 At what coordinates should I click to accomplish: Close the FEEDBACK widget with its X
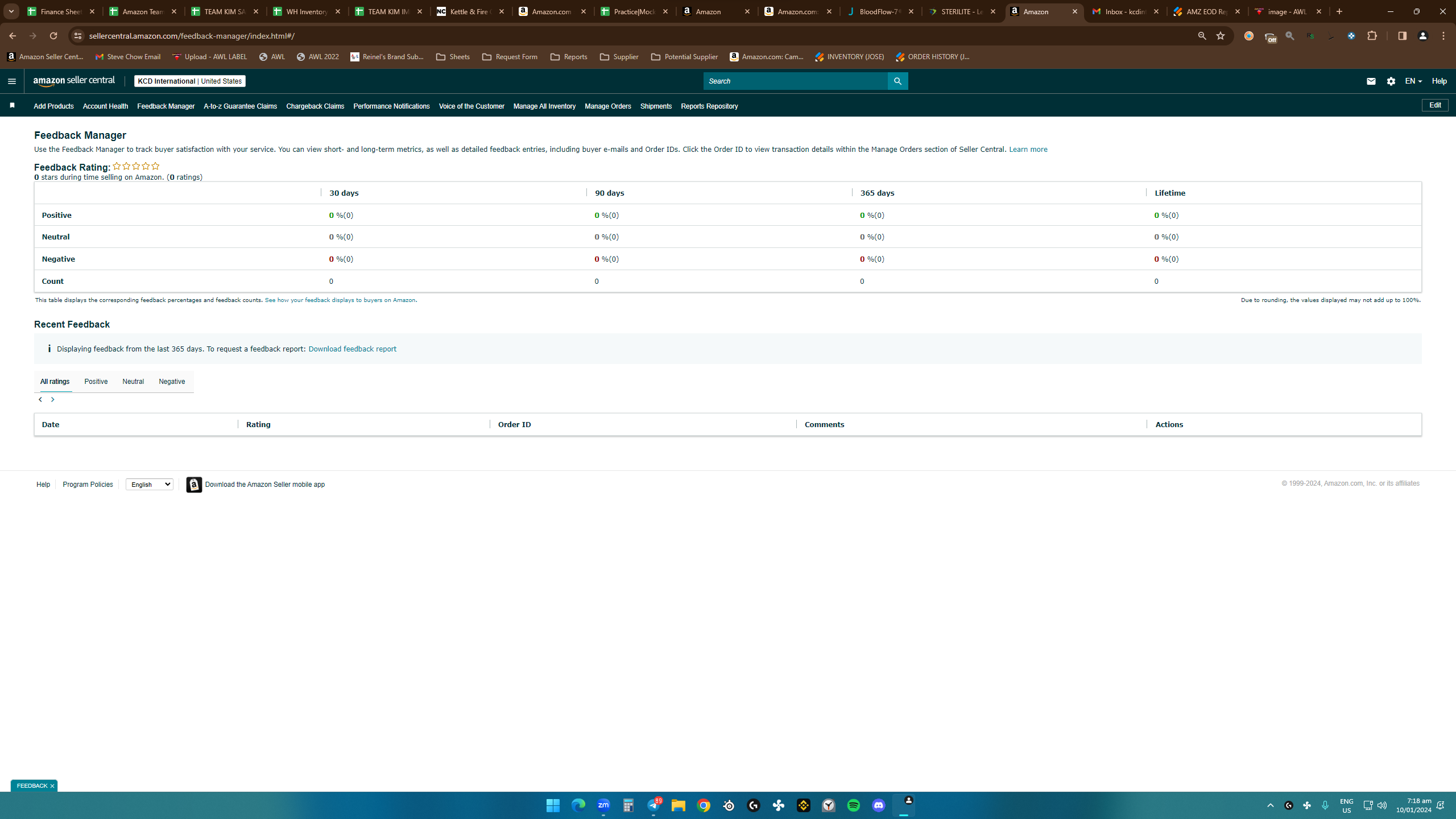click(x=52, y=786)
